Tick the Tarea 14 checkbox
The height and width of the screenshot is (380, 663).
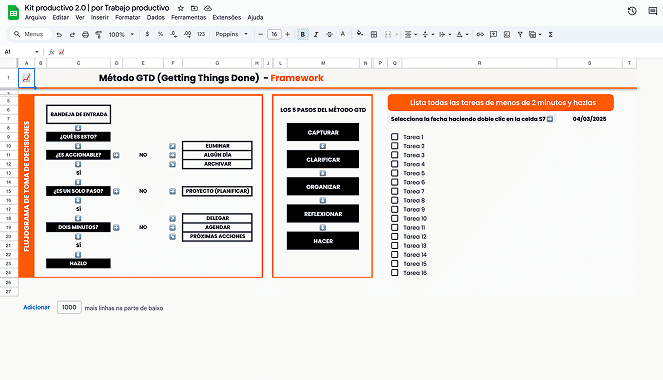395,254
